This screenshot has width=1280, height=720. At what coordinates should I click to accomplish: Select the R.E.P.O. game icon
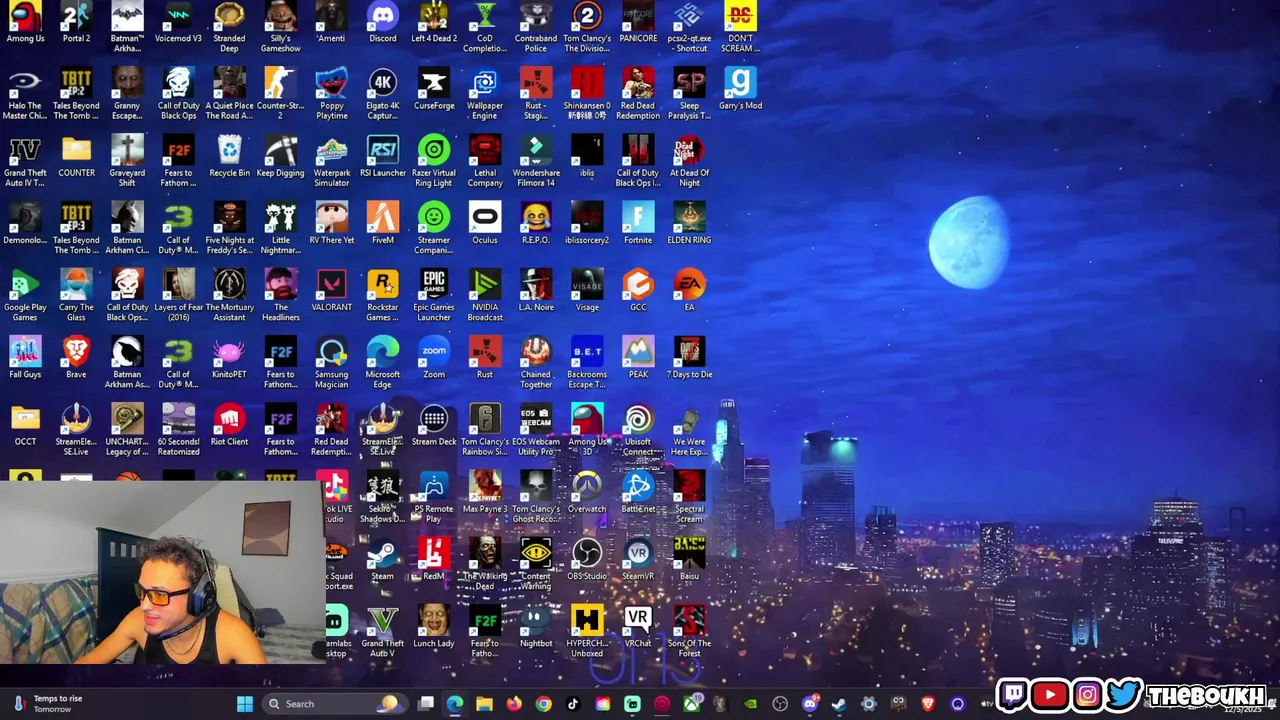tap(536, 224)
